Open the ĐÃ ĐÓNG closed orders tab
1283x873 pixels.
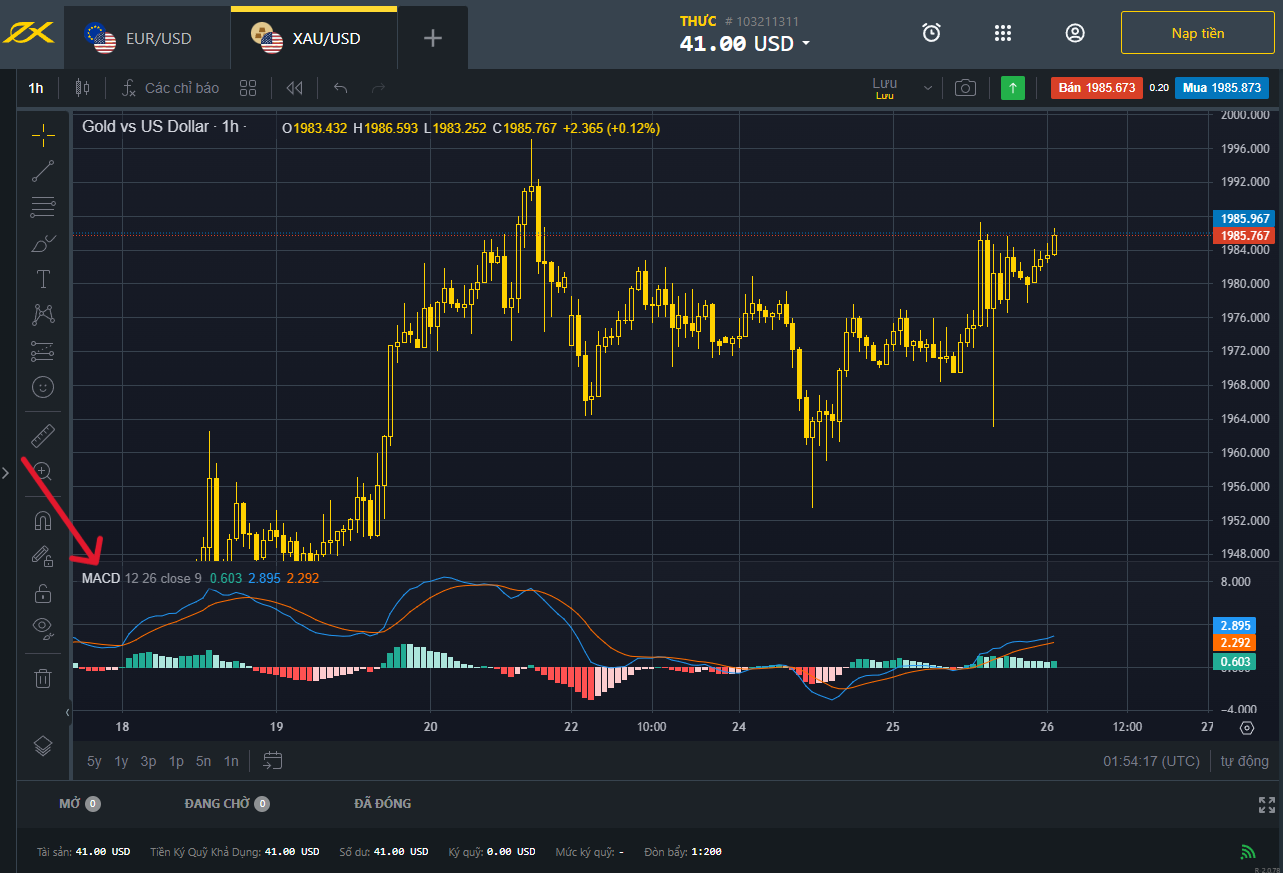click(383, 803)
